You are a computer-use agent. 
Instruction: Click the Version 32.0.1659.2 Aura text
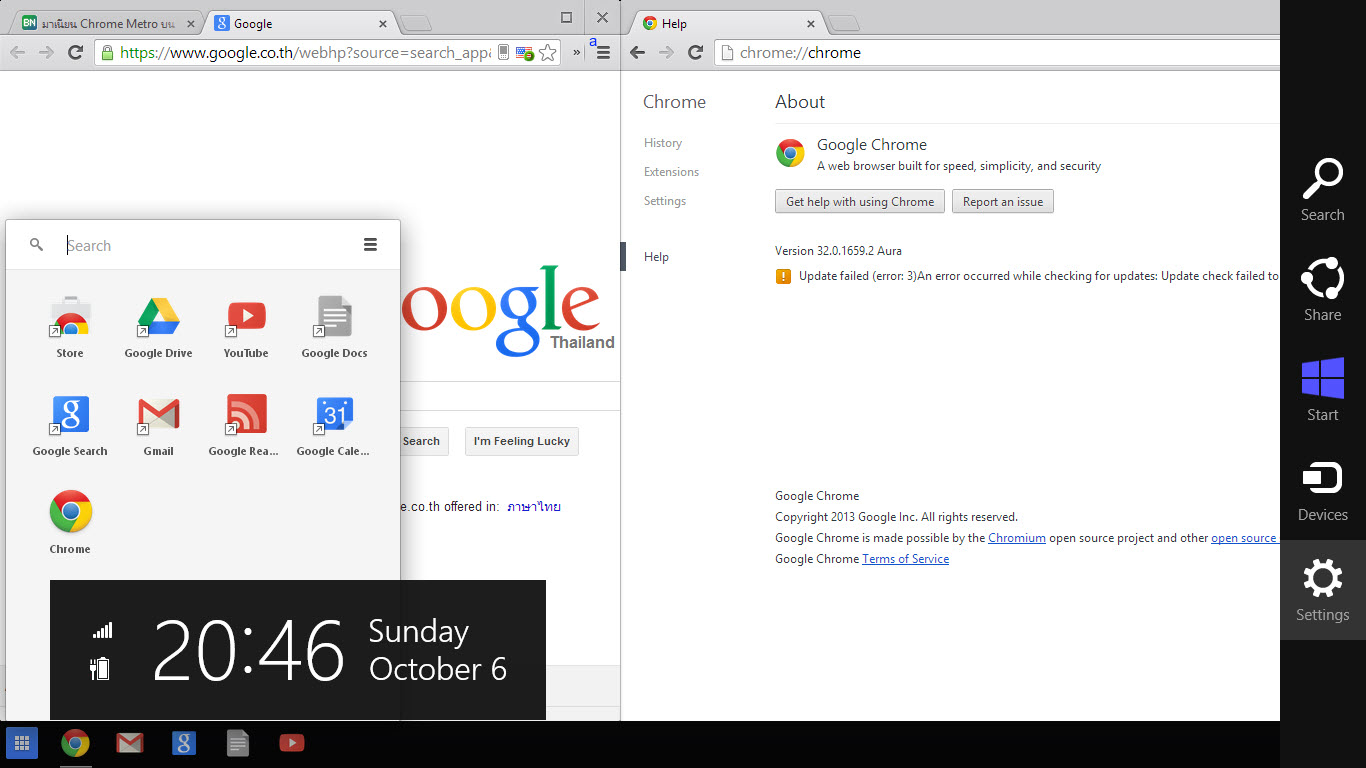pos(838,251)
